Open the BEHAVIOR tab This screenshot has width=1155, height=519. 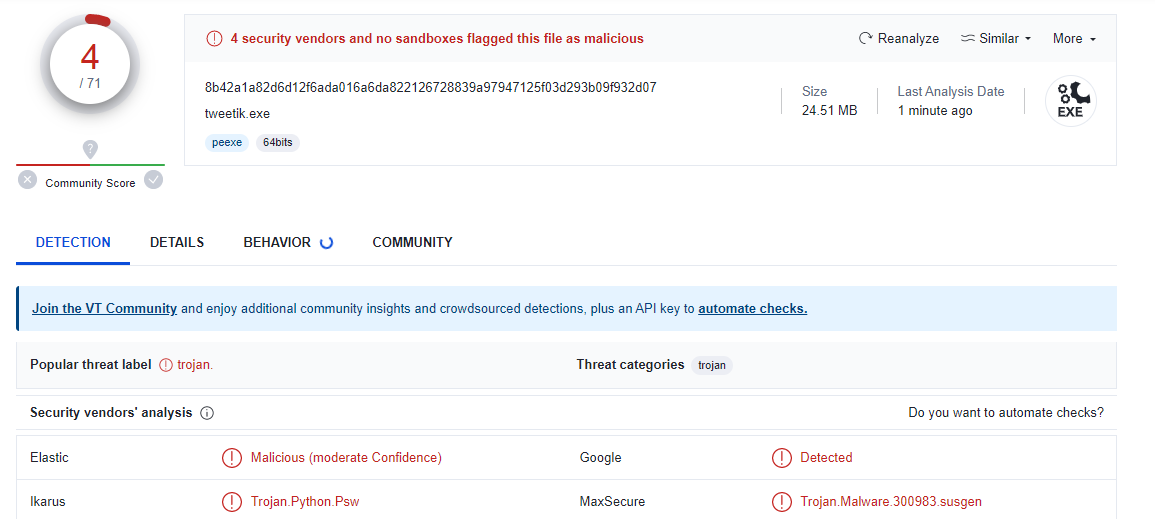coord(277,242)
